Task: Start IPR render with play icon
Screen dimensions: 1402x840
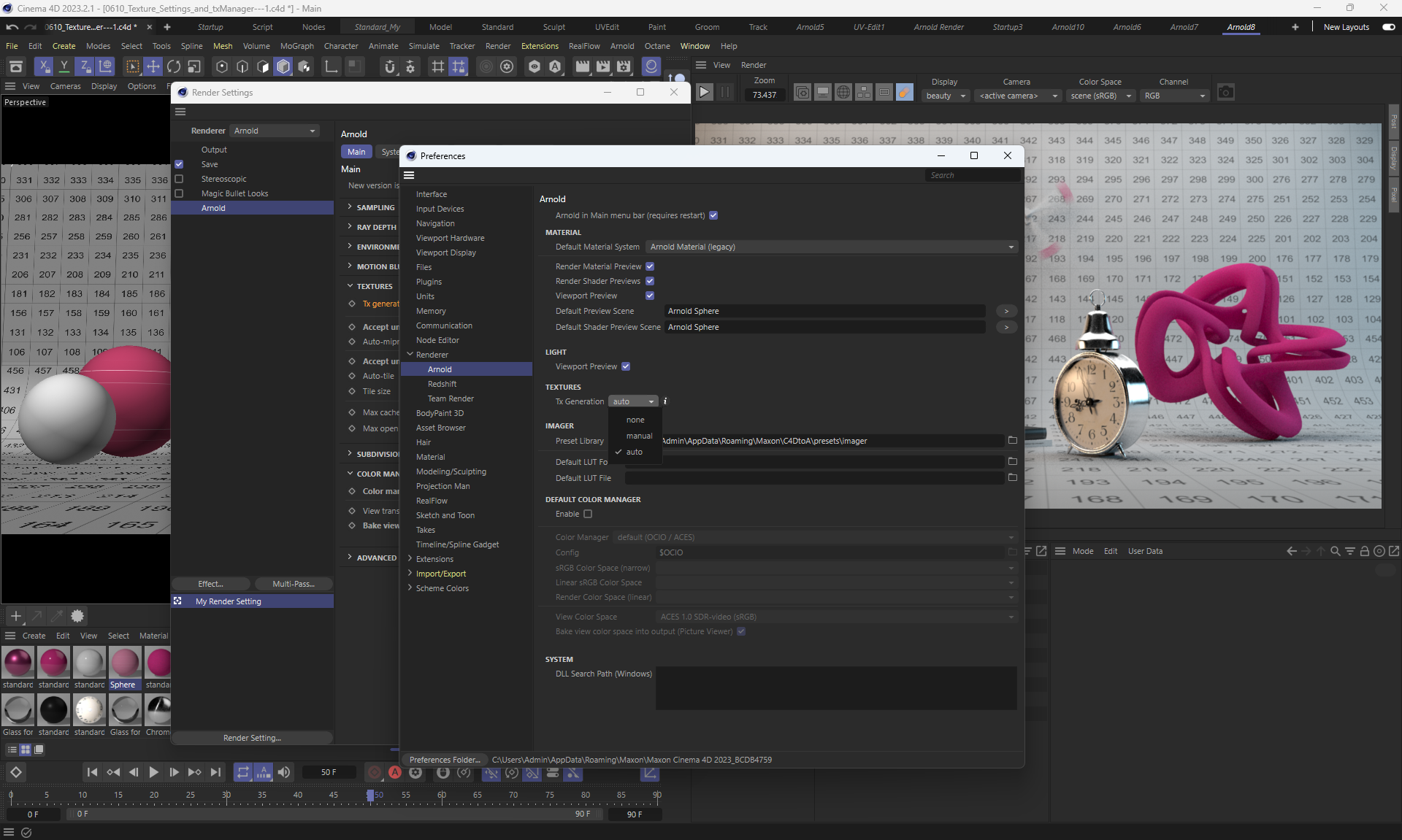Action: pyautogui.click(x=704, y=93)
